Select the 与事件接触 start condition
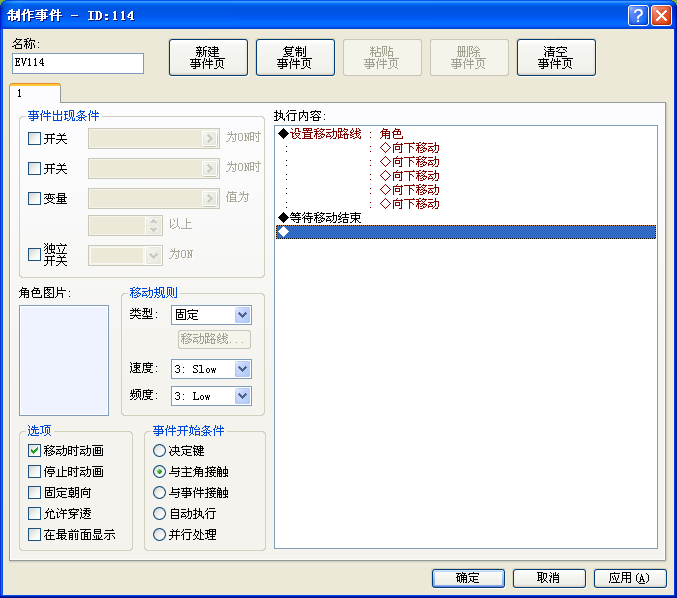 click(x=159, y=493)
